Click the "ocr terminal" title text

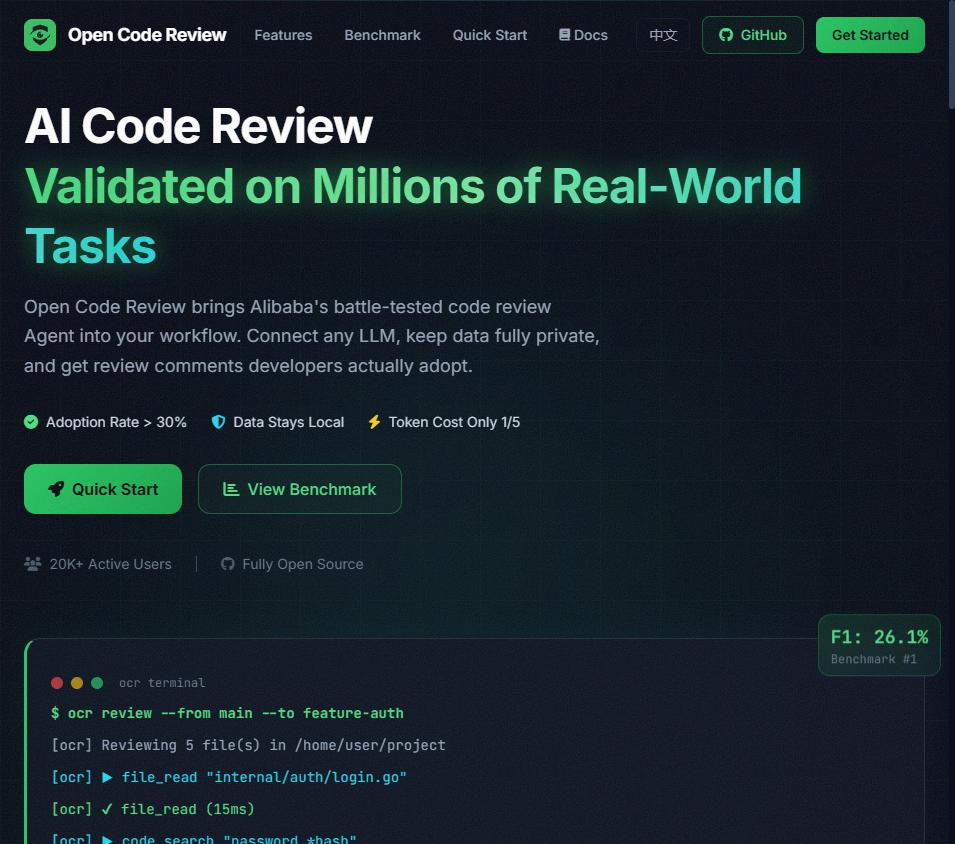click(x=162, y=683)
